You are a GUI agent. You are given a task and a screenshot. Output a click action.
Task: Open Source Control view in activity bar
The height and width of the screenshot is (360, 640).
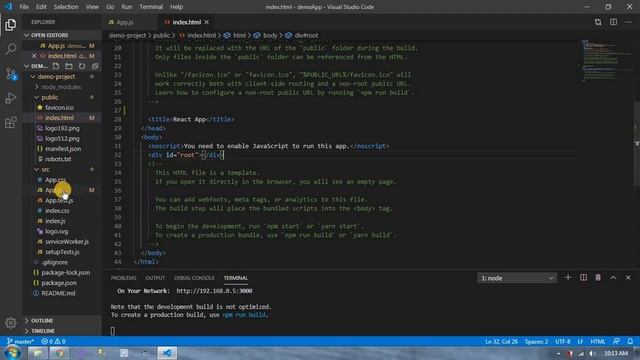pos(11,73)
